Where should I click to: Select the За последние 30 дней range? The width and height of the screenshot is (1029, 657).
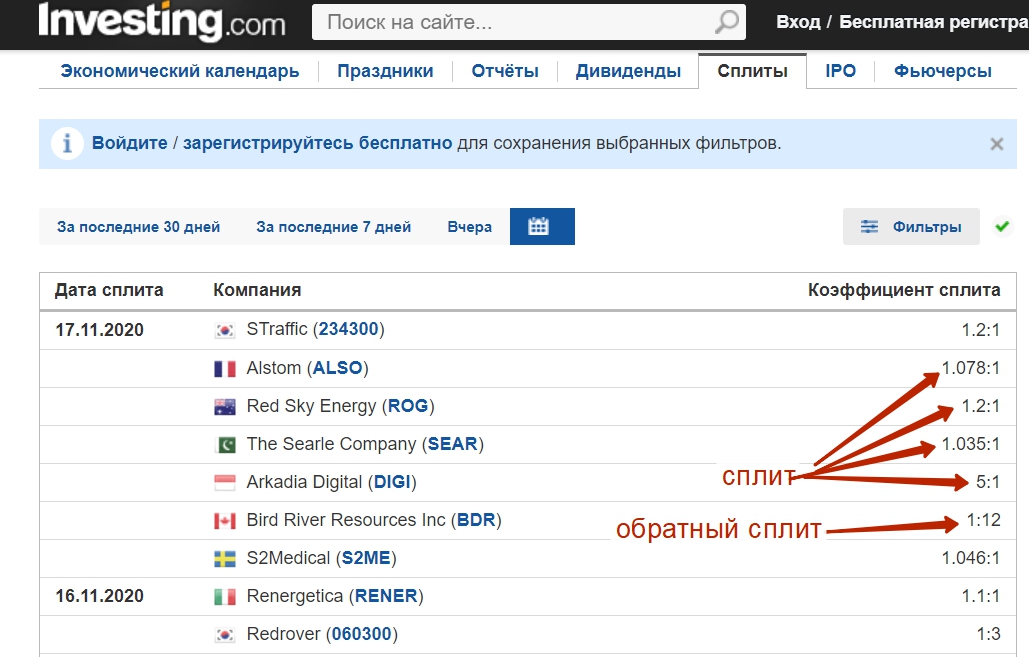(138, 227)
